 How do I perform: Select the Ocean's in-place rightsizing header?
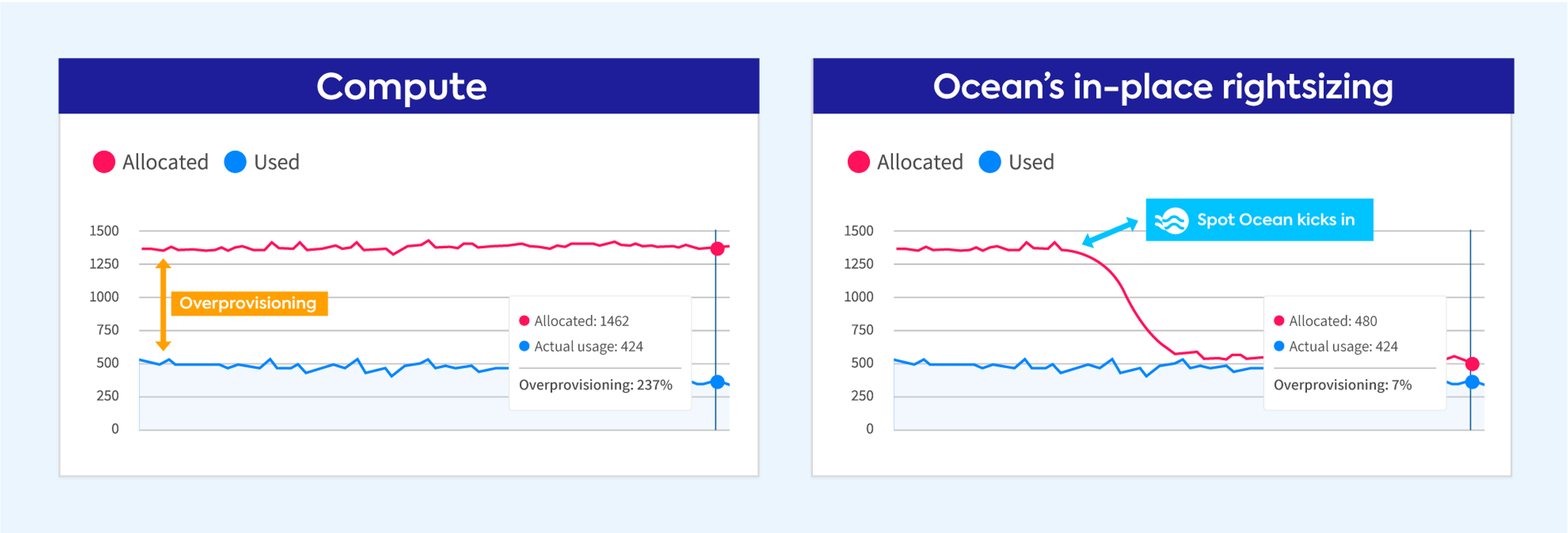pos(1162,86)
